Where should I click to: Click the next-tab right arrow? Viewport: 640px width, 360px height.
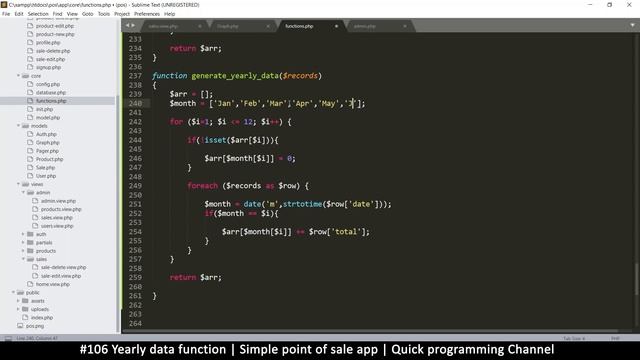133,25
